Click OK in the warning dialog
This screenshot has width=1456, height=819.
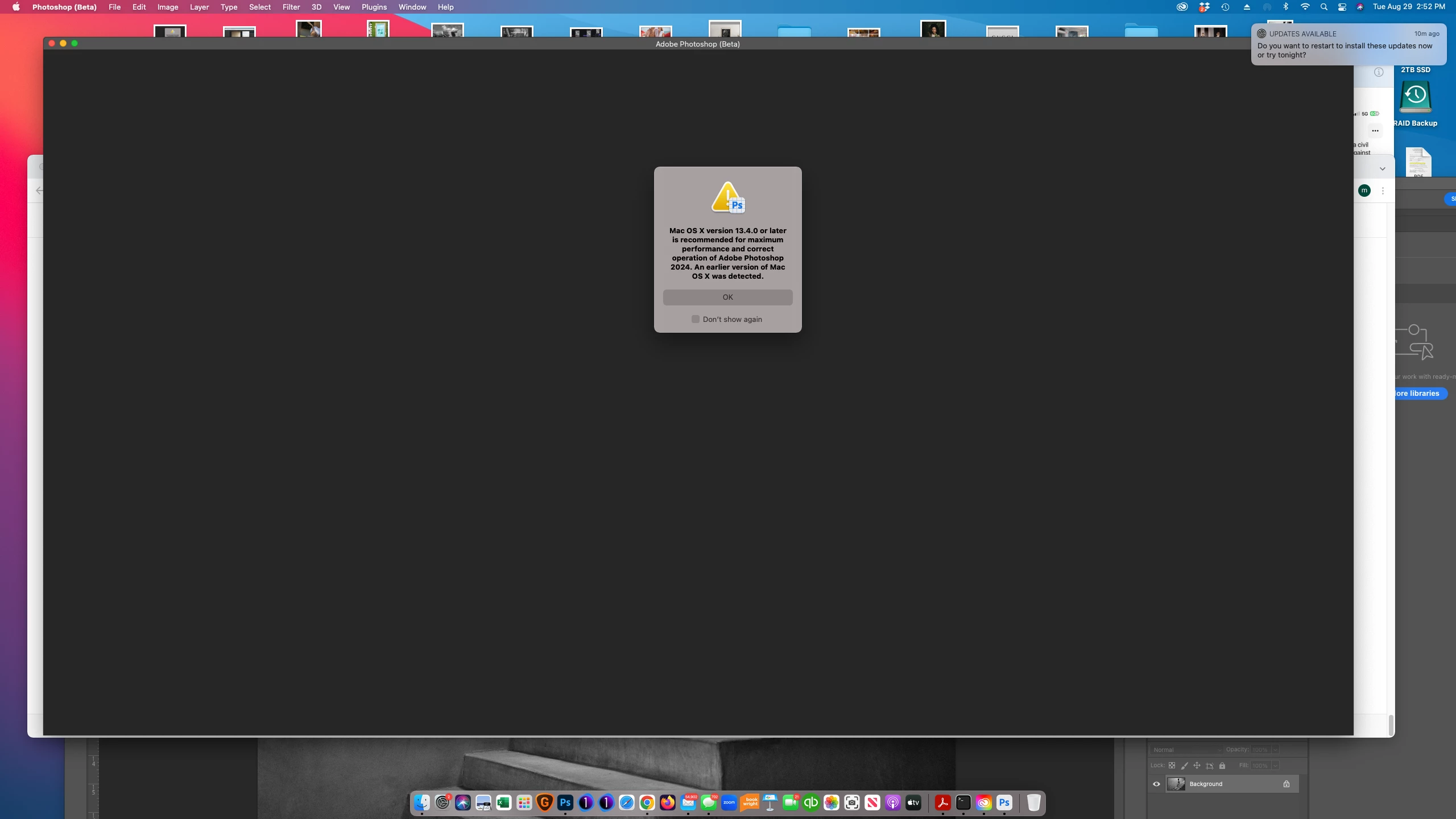pyautogui.click(x=727, y=297)
